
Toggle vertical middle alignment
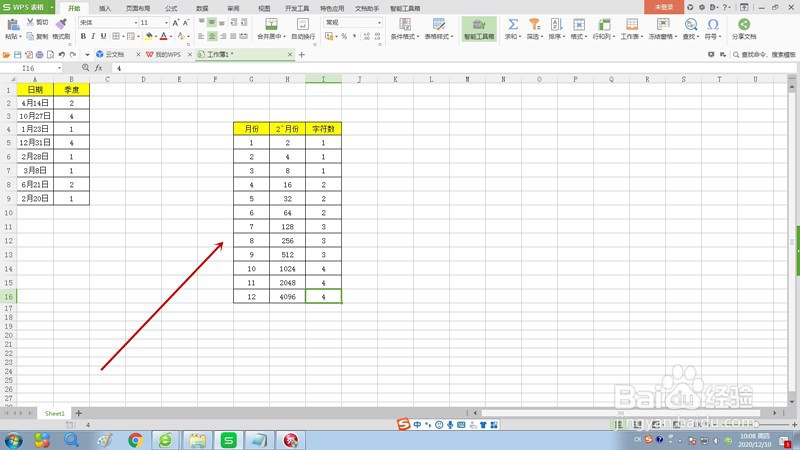(x=212, y=22)
